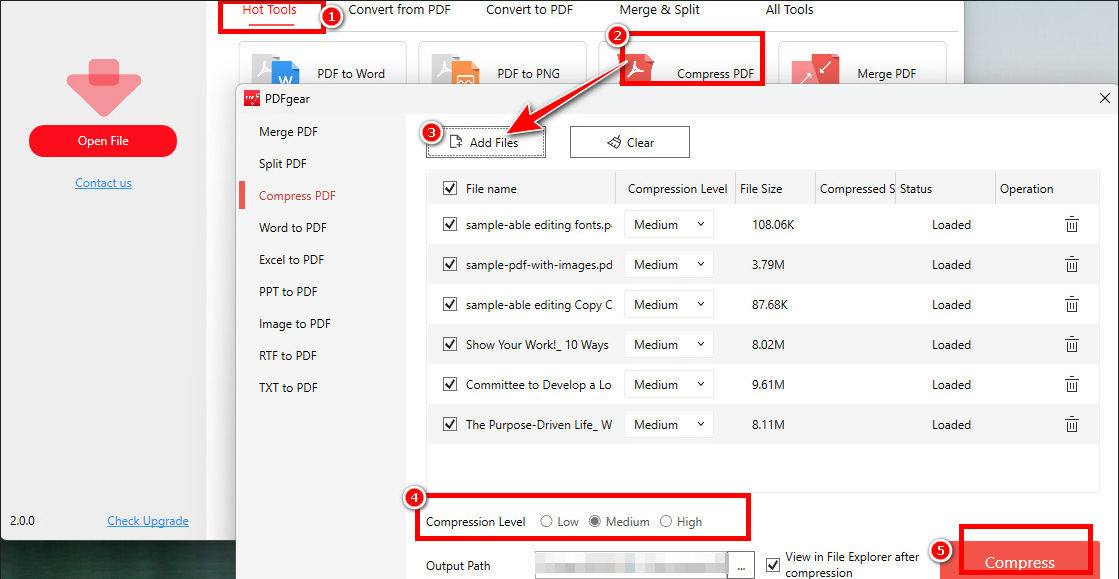
Task: Select TXT to PDF in sidebar
Action: (x=288, y=388)
